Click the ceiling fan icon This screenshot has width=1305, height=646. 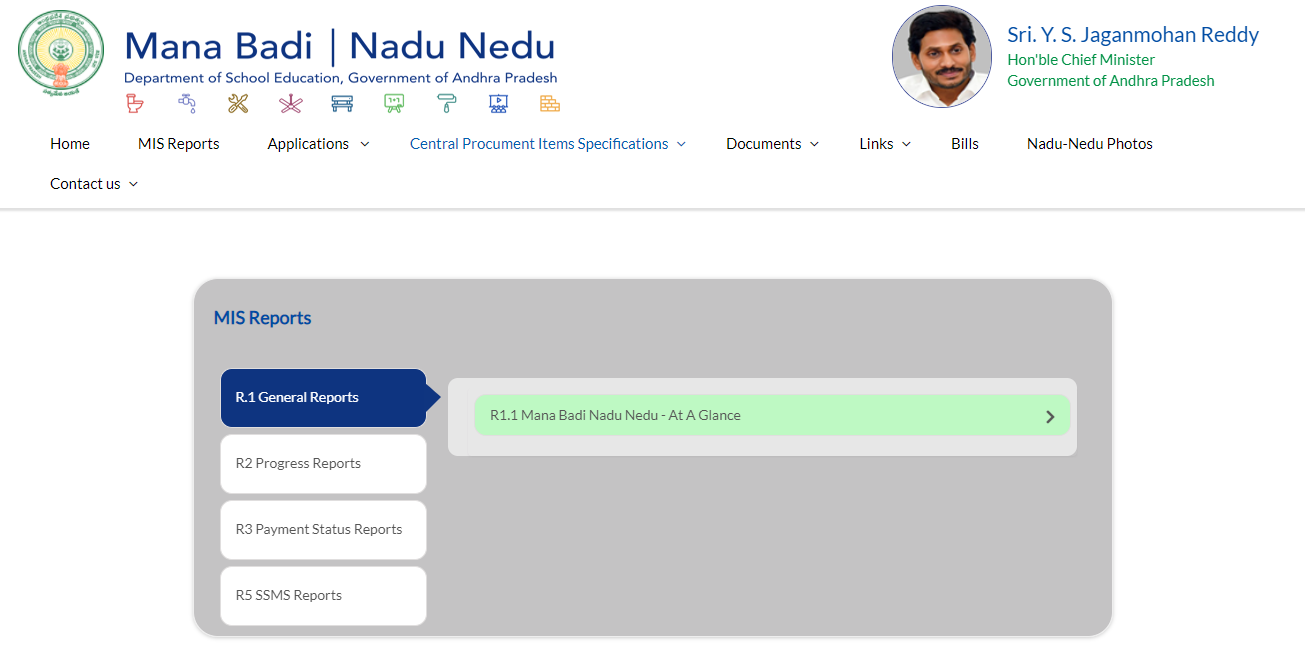[x=290, y=102]
